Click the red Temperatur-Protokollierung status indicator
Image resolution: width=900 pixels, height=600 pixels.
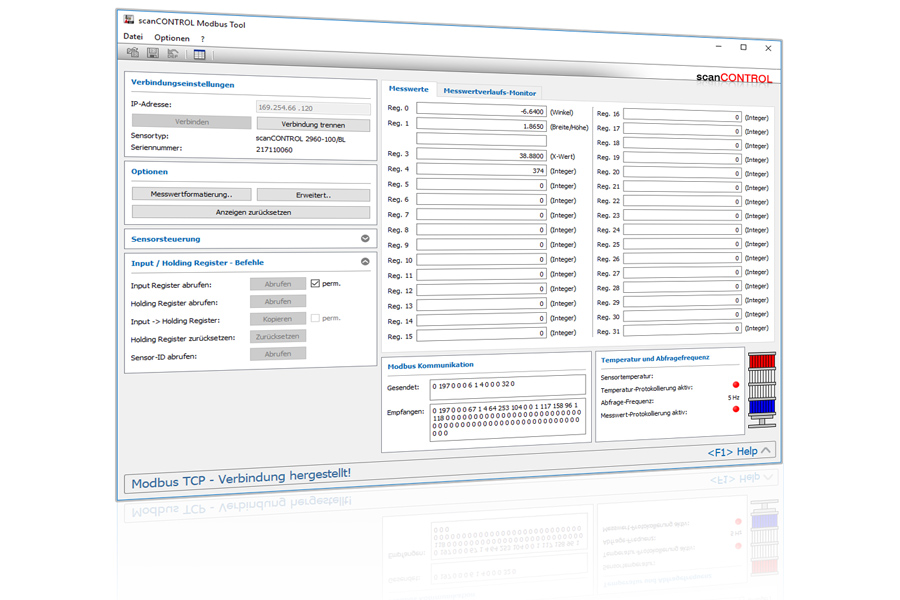(736, 385)
